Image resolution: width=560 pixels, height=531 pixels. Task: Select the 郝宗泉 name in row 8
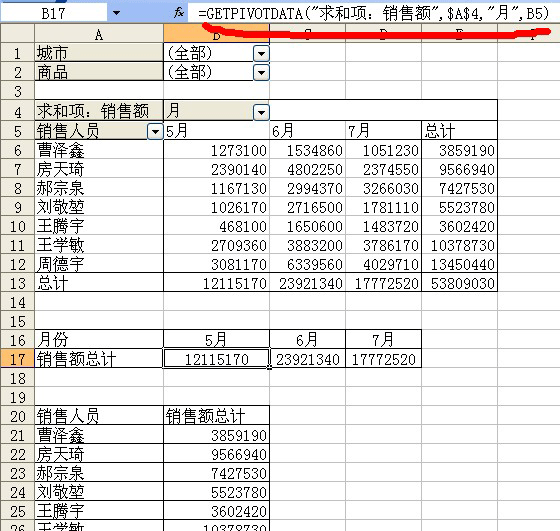60,188
